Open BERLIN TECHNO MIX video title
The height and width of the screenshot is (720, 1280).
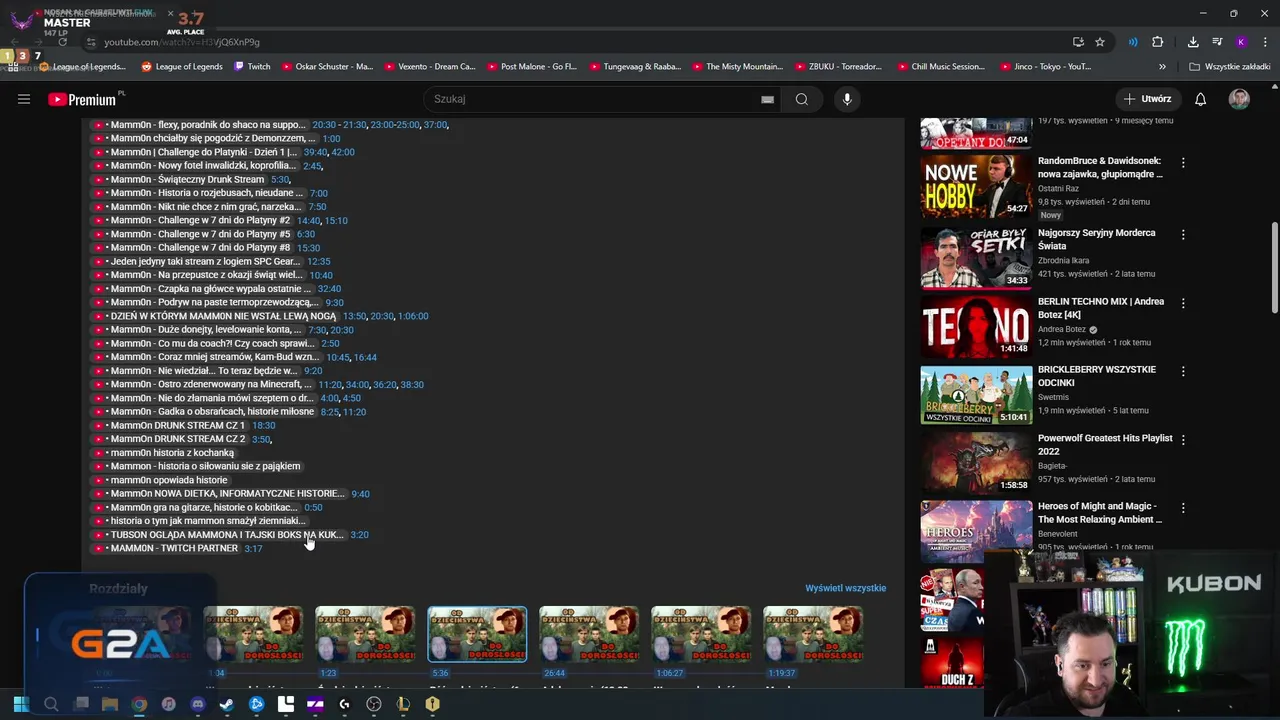(x=1101, y=308)
